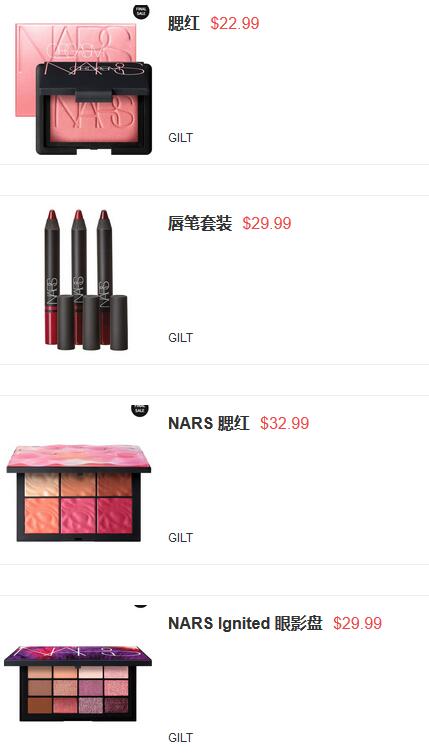Image resolution: width=429 pixels, height=754 pixels.
Task: Click GILT store label under NARS 腮红
Action: (180, 538)
